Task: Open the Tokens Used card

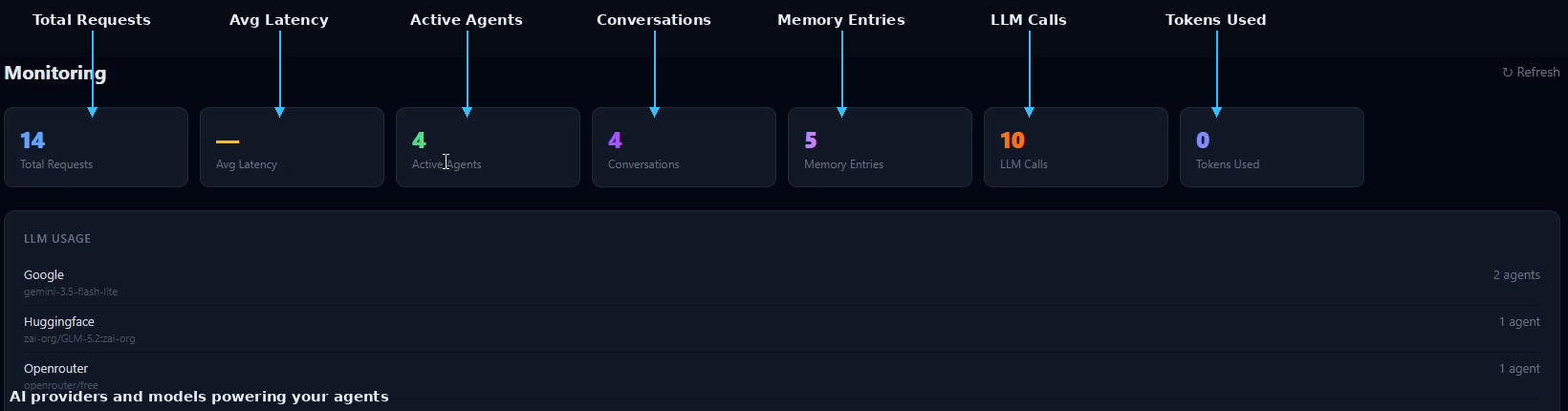Action: 1272,147
